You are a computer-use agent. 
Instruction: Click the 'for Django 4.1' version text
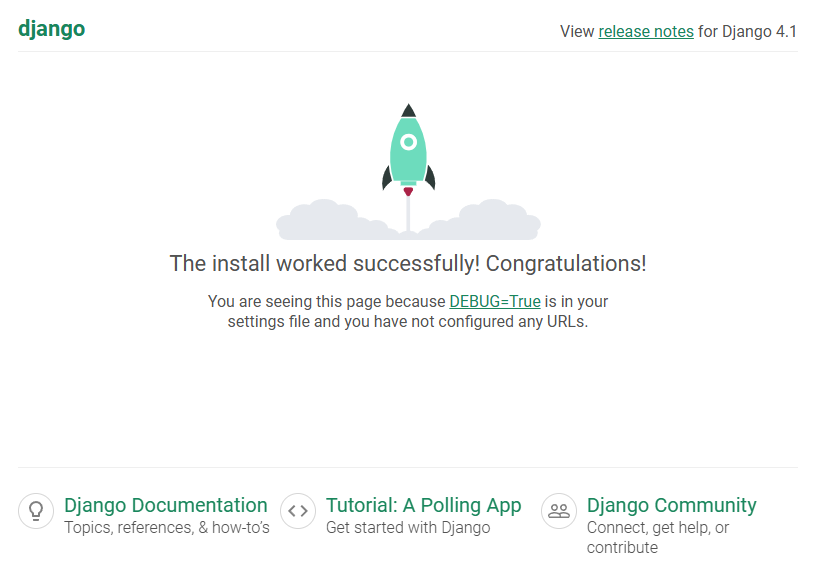click(748, 31)
